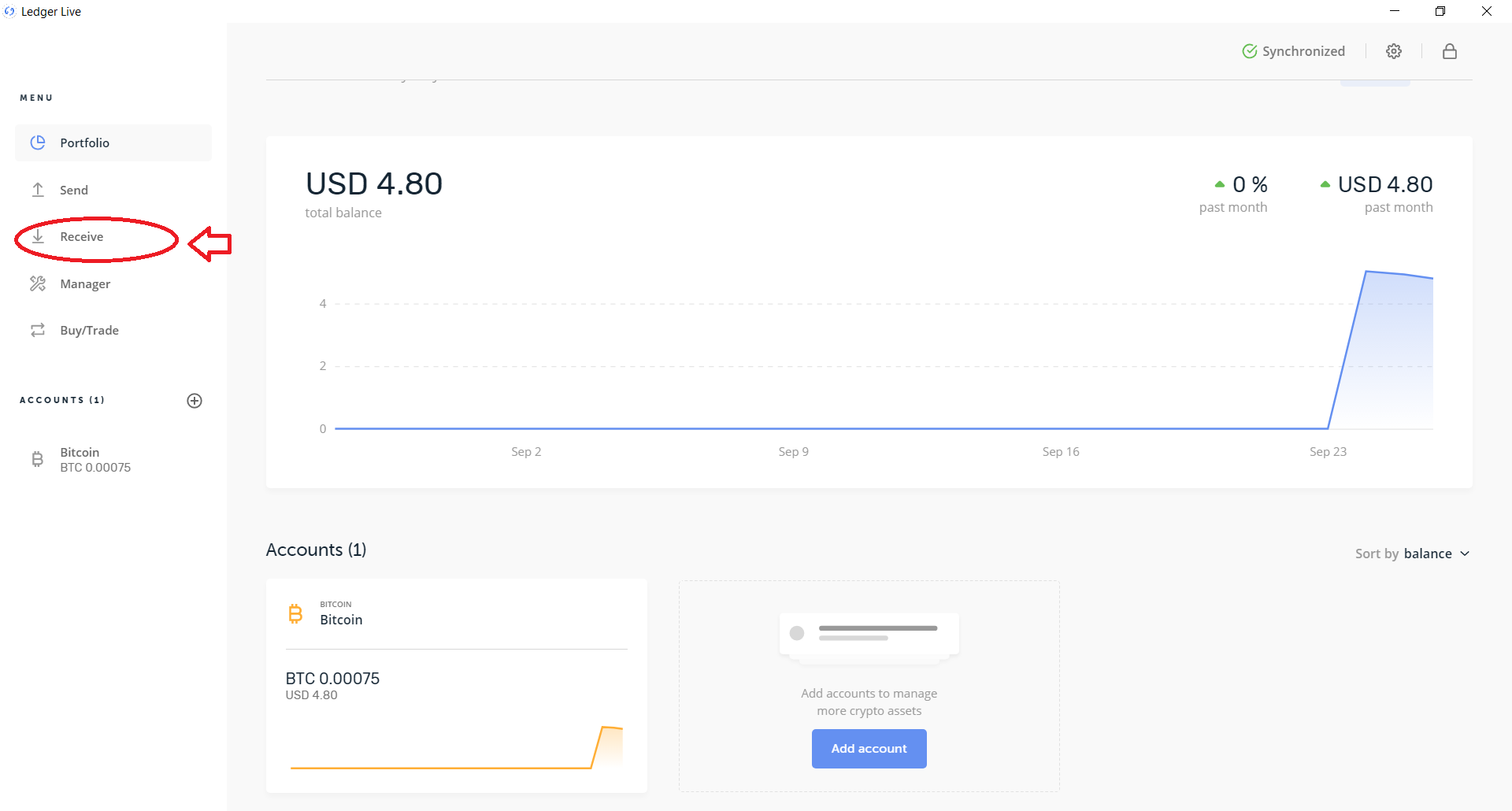Viewport: 1512px width, 811px height.
Task: Click the Receive download arrow icon
Action: [x=38, y=236]
